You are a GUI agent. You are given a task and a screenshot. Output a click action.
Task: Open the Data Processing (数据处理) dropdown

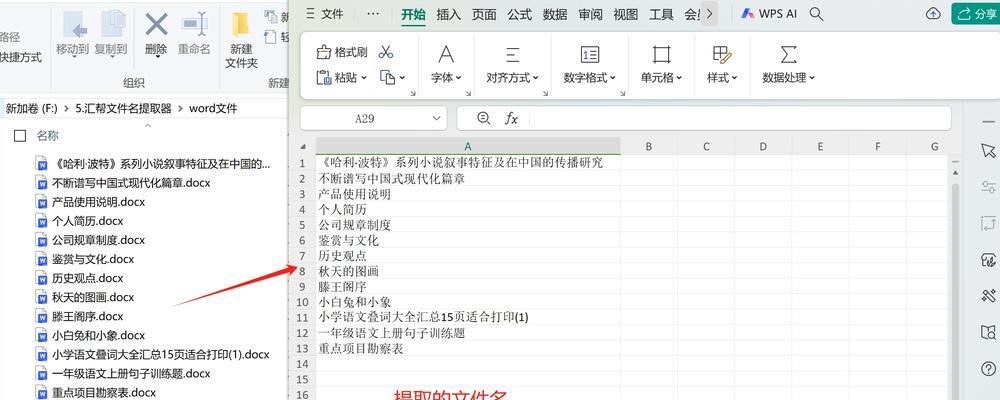tap(789, 78)
